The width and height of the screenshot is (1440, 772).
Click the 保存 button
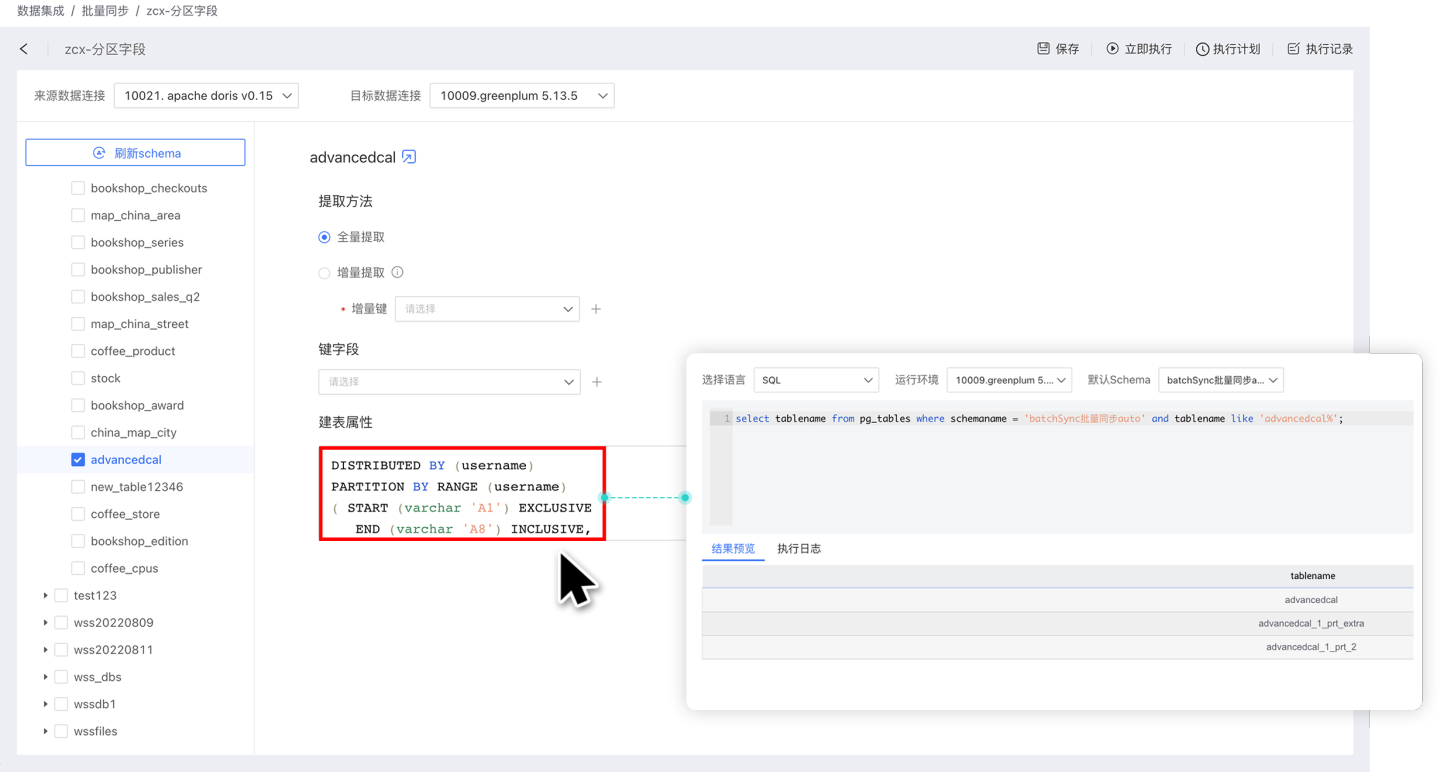(1058, 49)
